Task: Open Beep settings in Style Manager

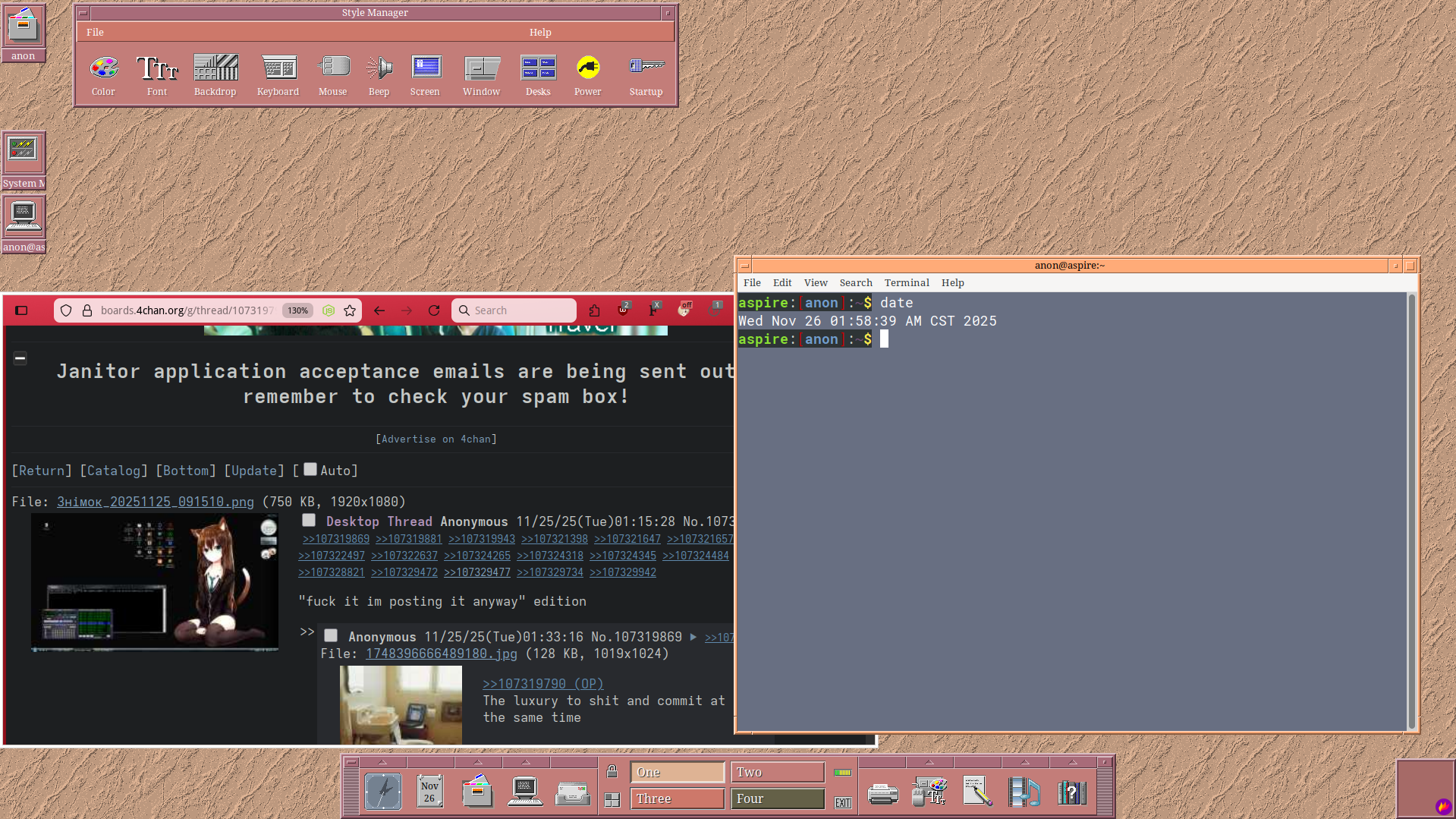Action: (x=379, y=75)
